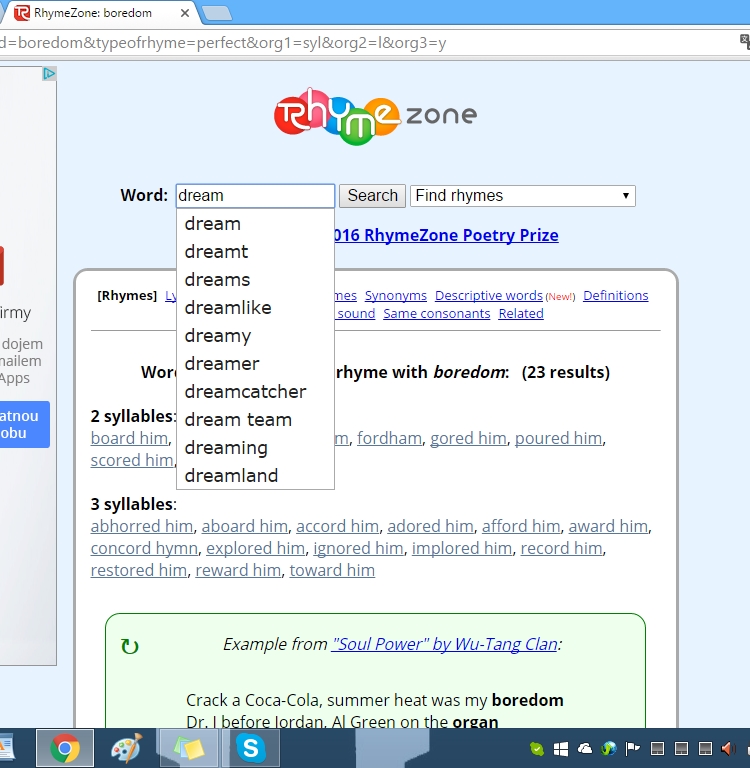
Task: Close the RhymeZone: boredom tab
Action: tap(183, 13)
